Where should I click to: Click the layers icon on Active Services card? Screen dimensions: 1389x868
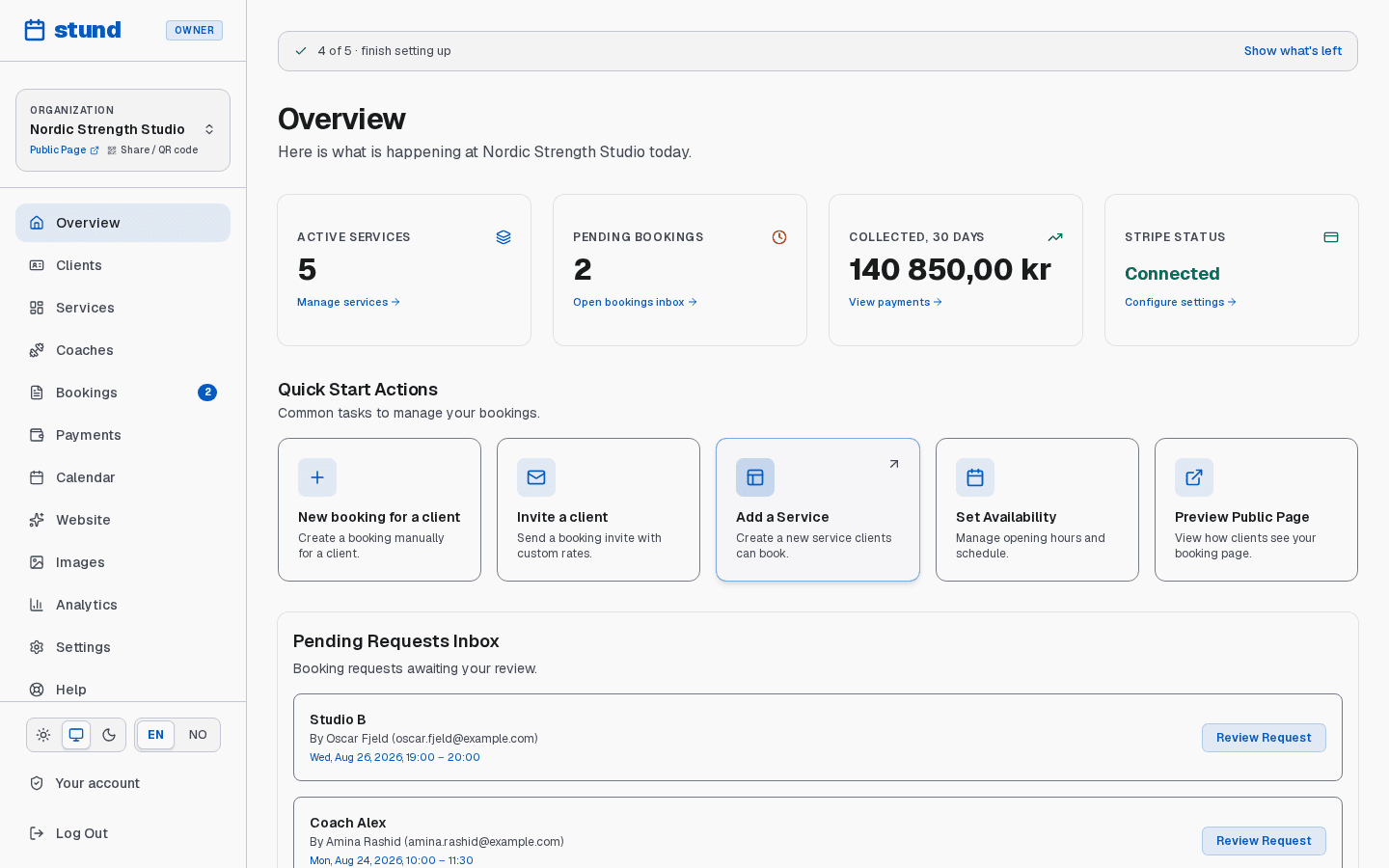coord(504,237)
